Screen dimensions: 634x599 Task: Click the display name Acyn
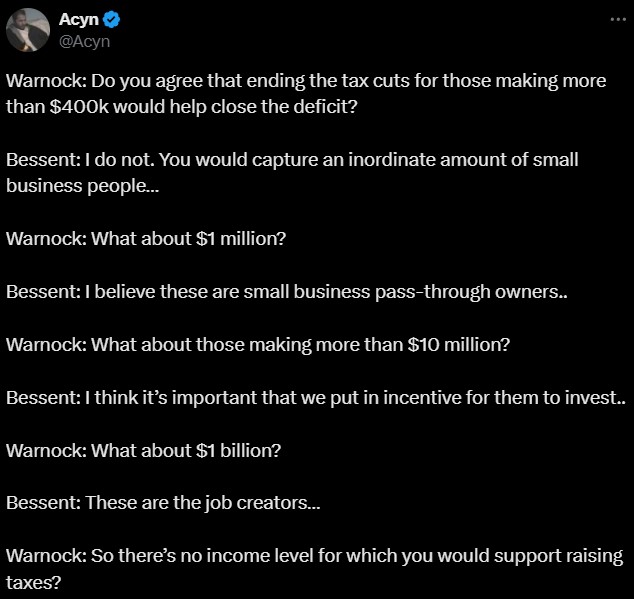point(78,19)
